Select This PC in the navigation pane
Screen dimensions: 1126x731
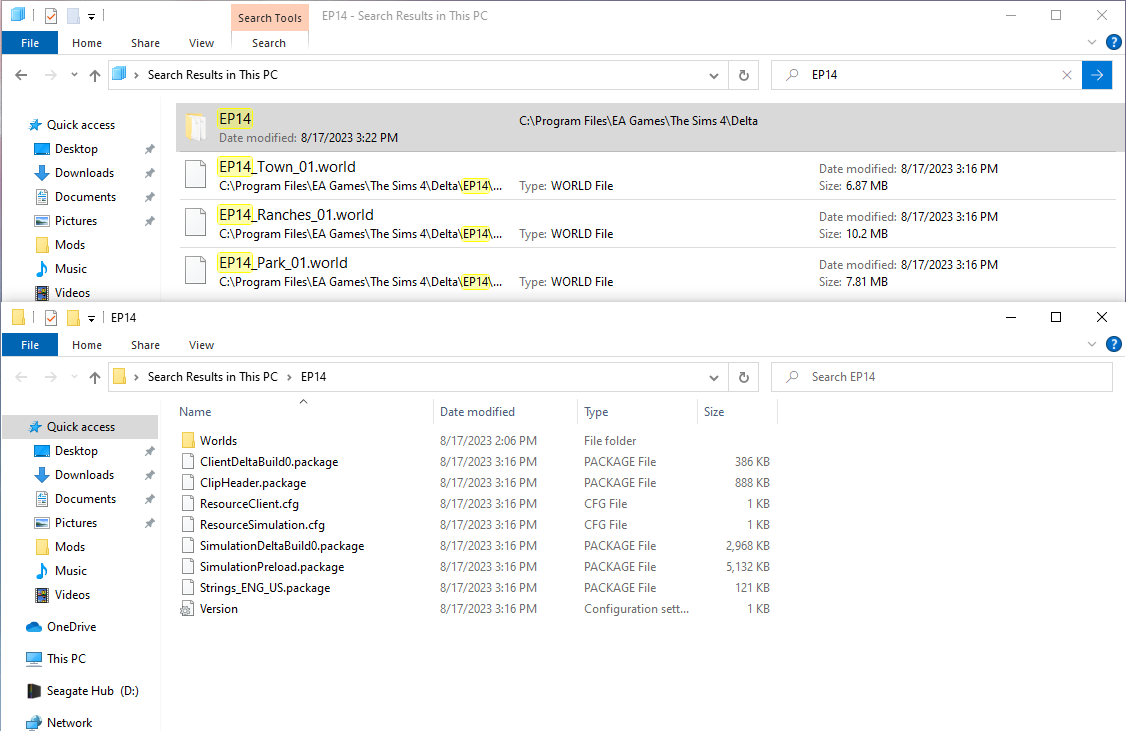pyautogui.click(x=66, y=659)
